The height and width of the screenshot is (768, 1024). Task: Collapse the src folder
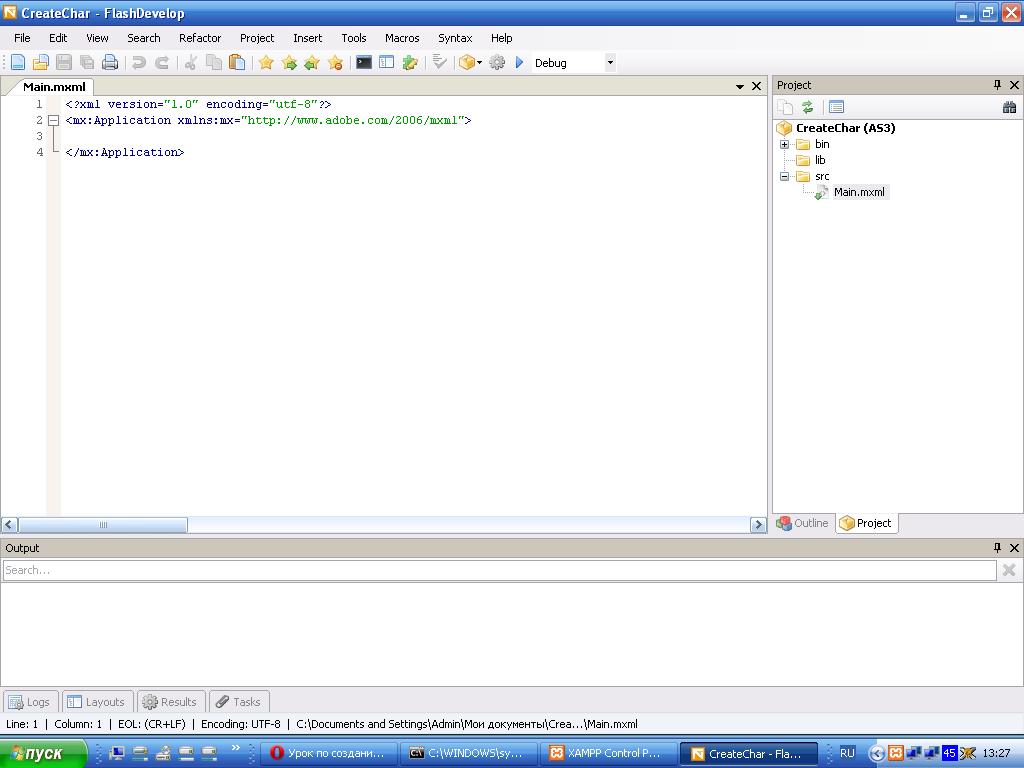pos(784,176)
